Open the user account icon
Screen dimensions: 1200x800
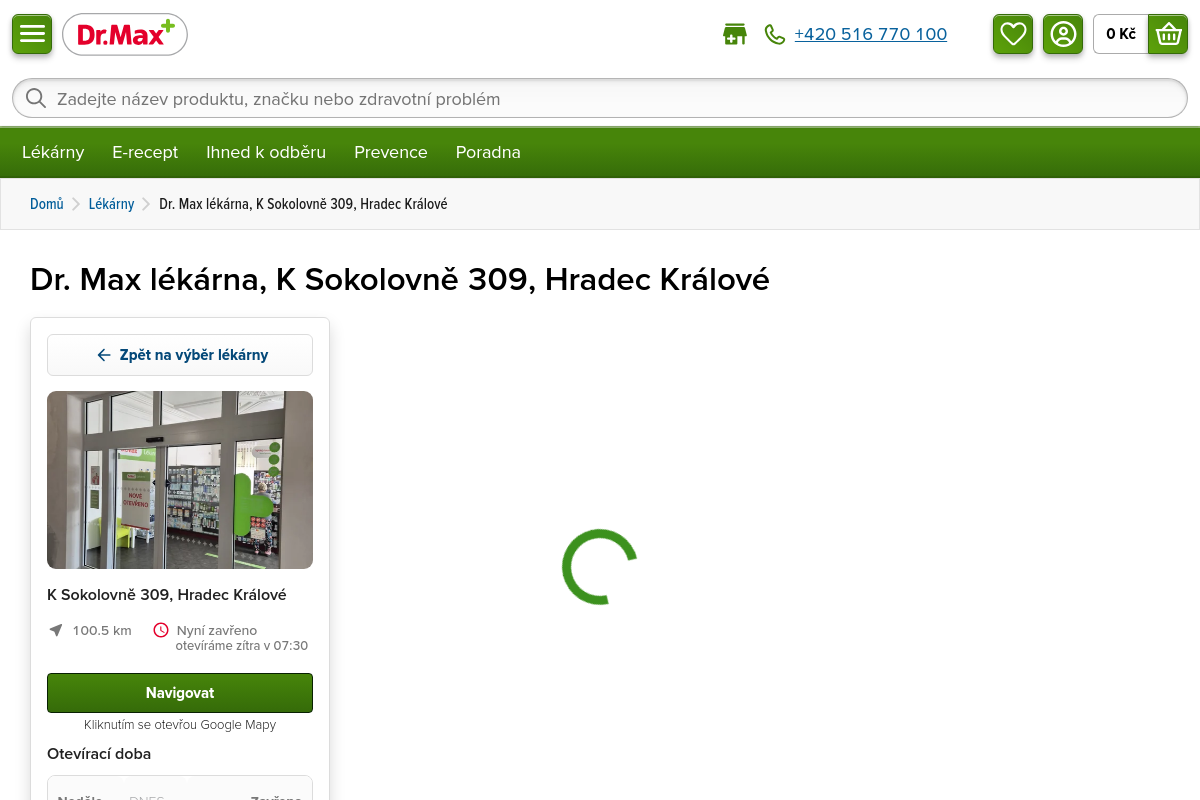pyautogui.click(x=1063, y=34)
